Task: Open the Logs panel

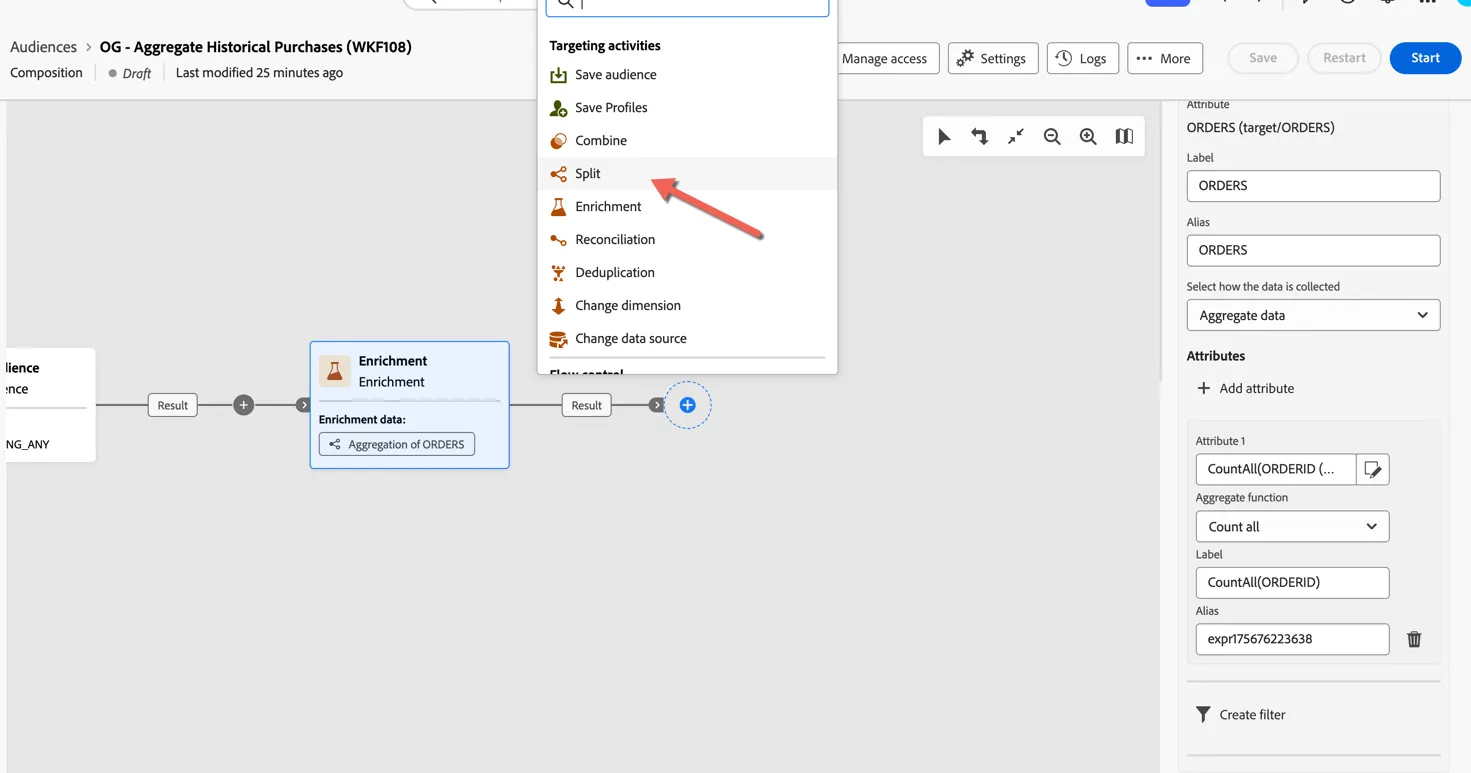Action: click(1082, 58)
